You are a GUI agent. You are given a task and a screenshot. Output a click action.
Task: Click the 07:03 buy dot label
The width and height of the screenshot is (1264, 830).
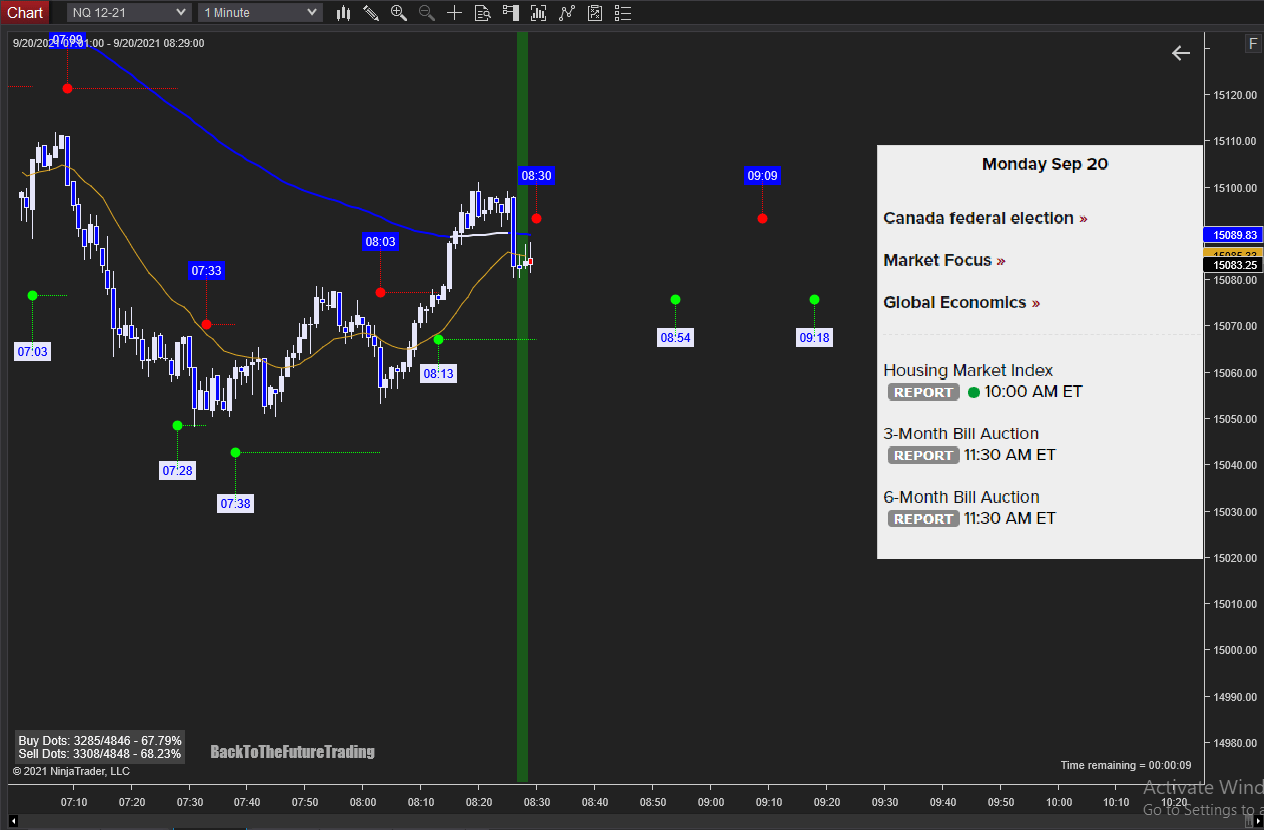(32, 352)
